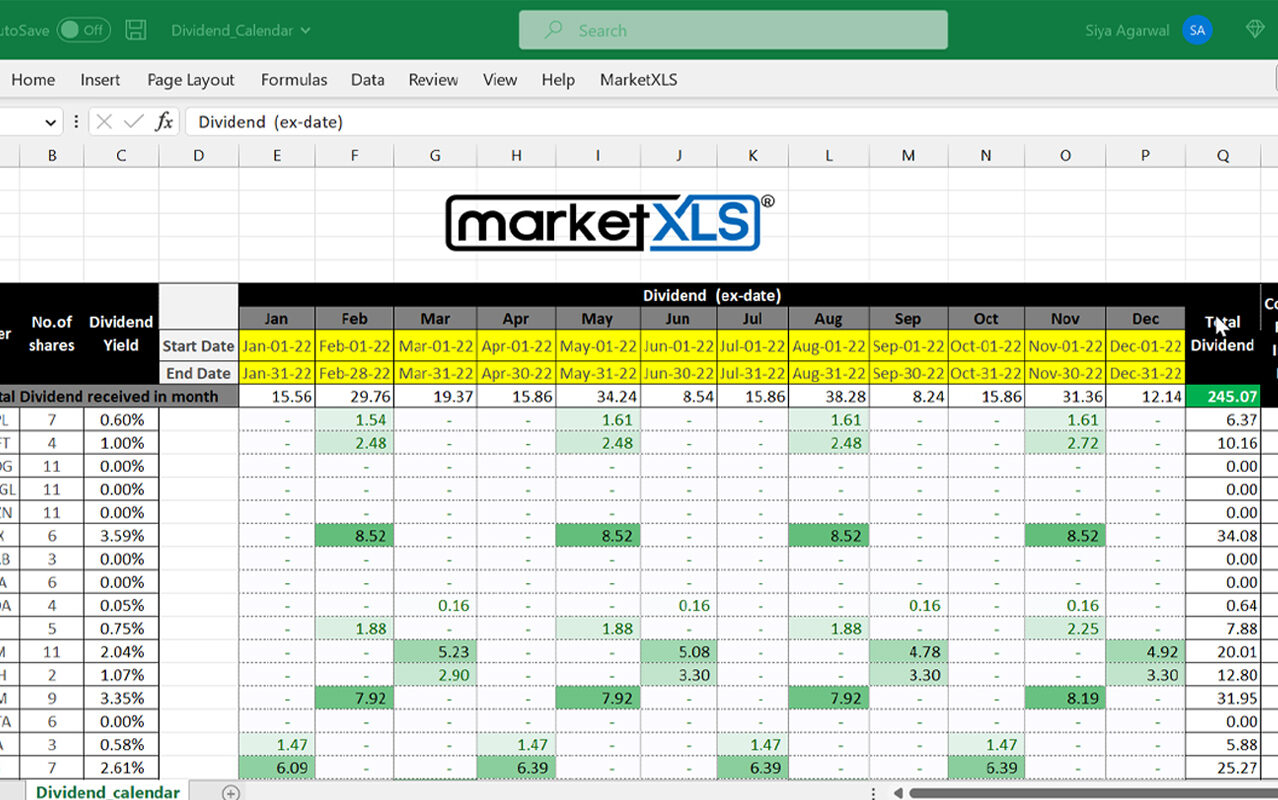Expand the Dividend_Calendar file name dropdown
Viewport: 1278px width, 800px height.
pos(306,31)
